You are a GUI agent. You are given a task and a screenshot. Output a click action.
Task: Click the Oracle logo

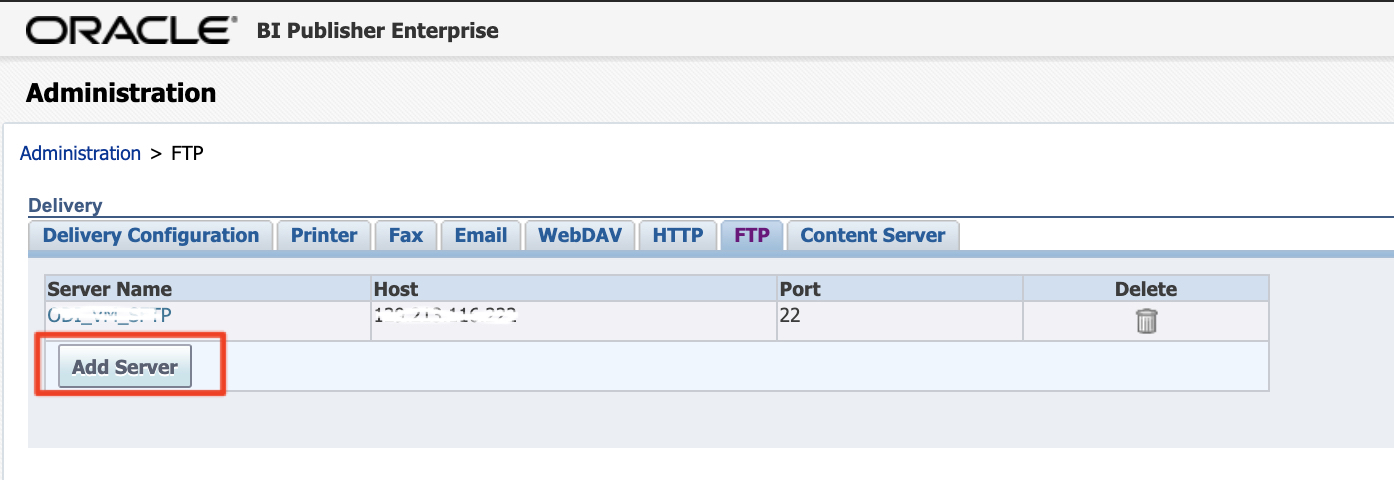point(132,31)
